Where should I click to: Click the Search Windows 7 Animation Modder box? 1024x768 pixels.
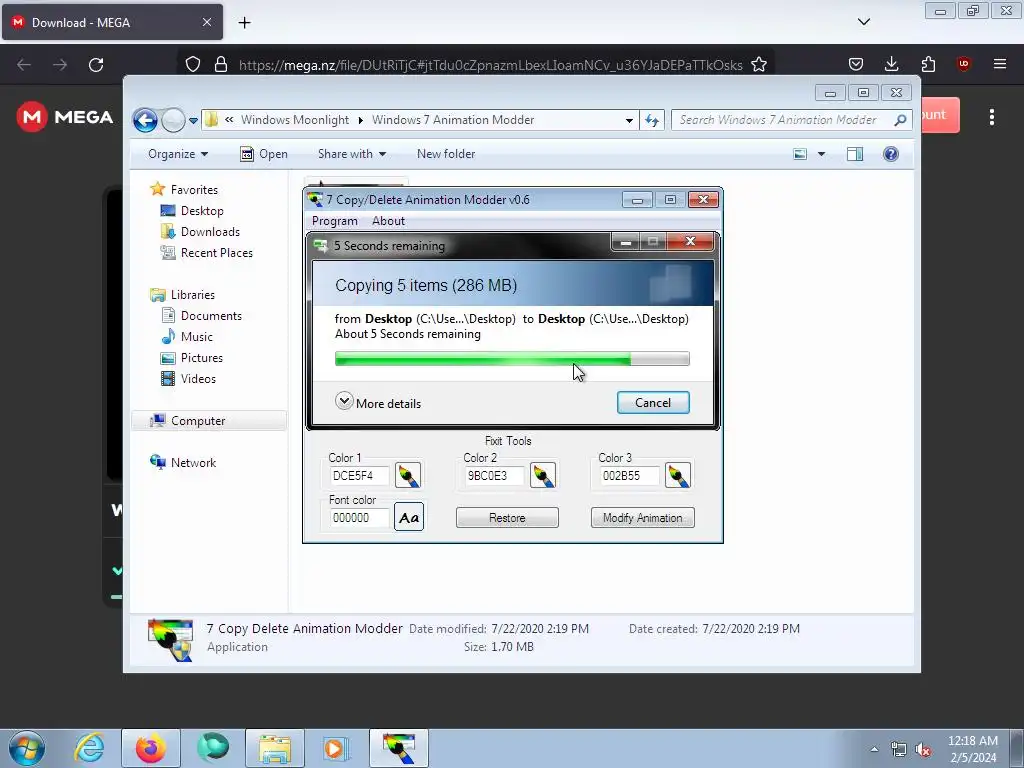click(792, 120)
